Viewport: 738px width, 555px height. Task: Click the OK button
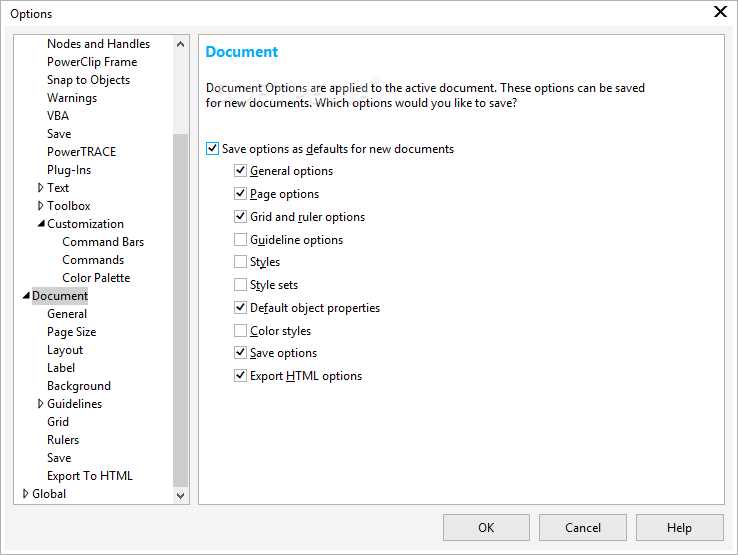(486, 527)
